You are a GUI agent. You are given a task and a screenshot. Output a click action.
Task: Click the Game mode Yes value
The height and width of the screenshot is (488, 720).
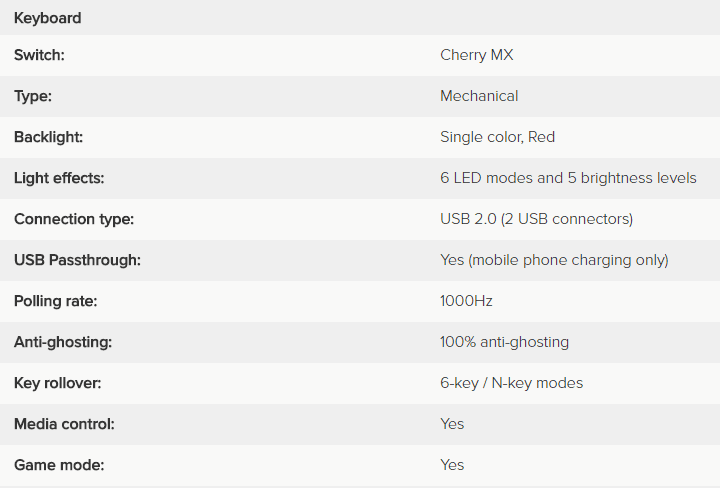coord(452,465)
